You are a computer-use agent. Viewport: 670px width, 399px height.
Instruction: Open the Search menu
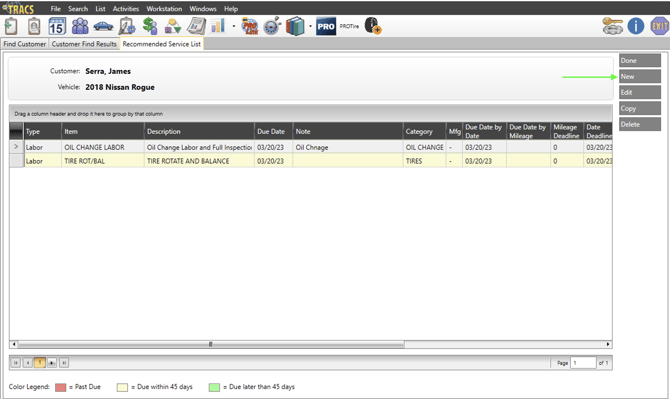click(x=78, y=9)
